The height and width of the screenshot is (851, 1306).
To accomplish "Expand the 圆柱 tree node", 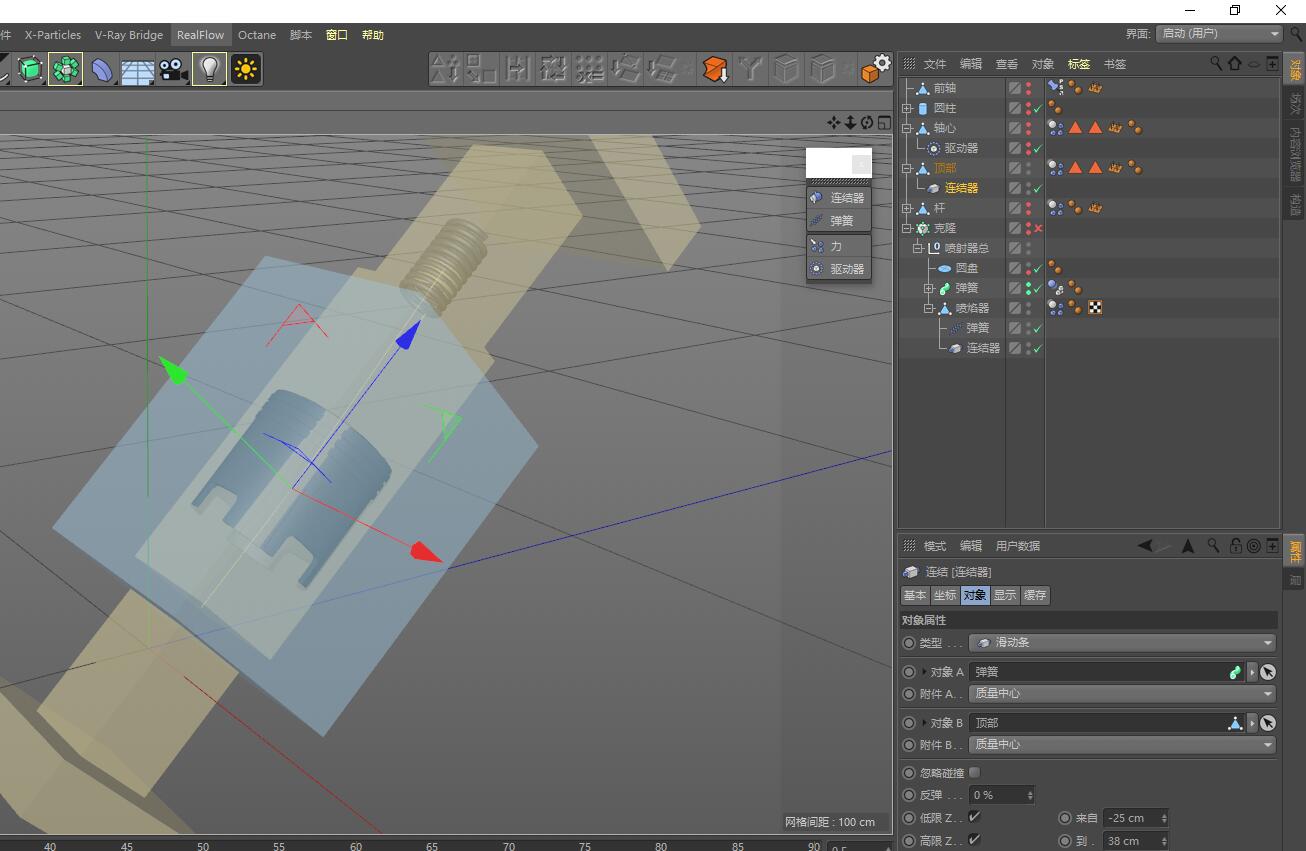I will click(x=908, y=108).
